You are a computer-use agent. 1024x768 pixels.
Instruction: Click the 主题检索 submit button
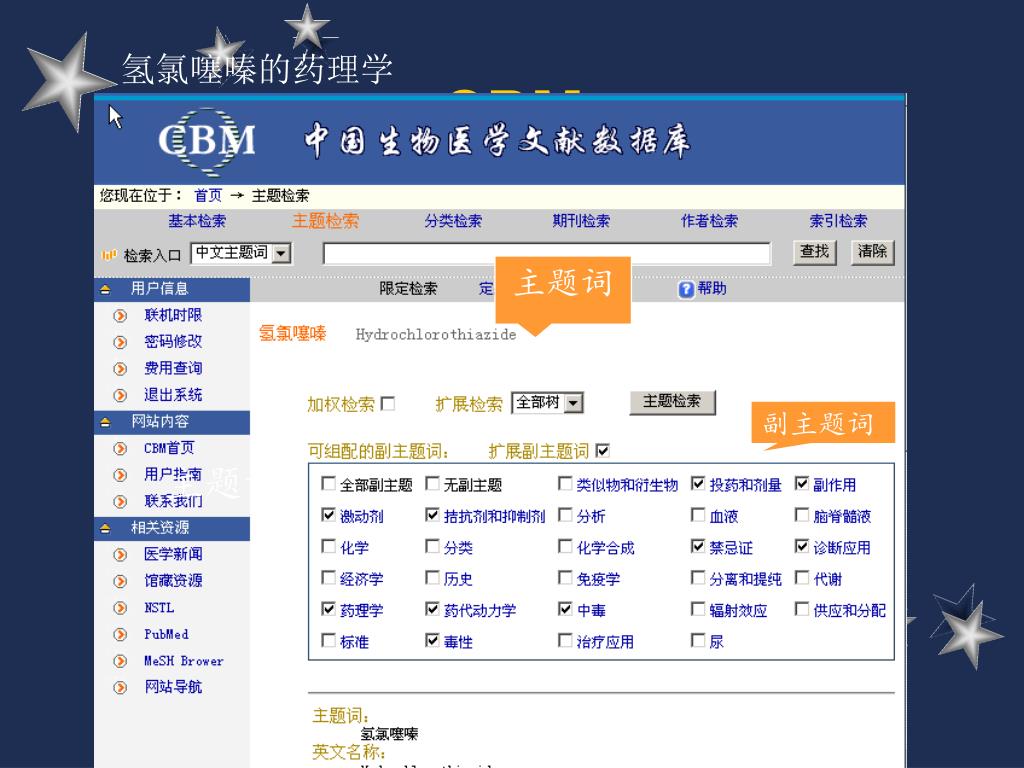coord(672,402)
